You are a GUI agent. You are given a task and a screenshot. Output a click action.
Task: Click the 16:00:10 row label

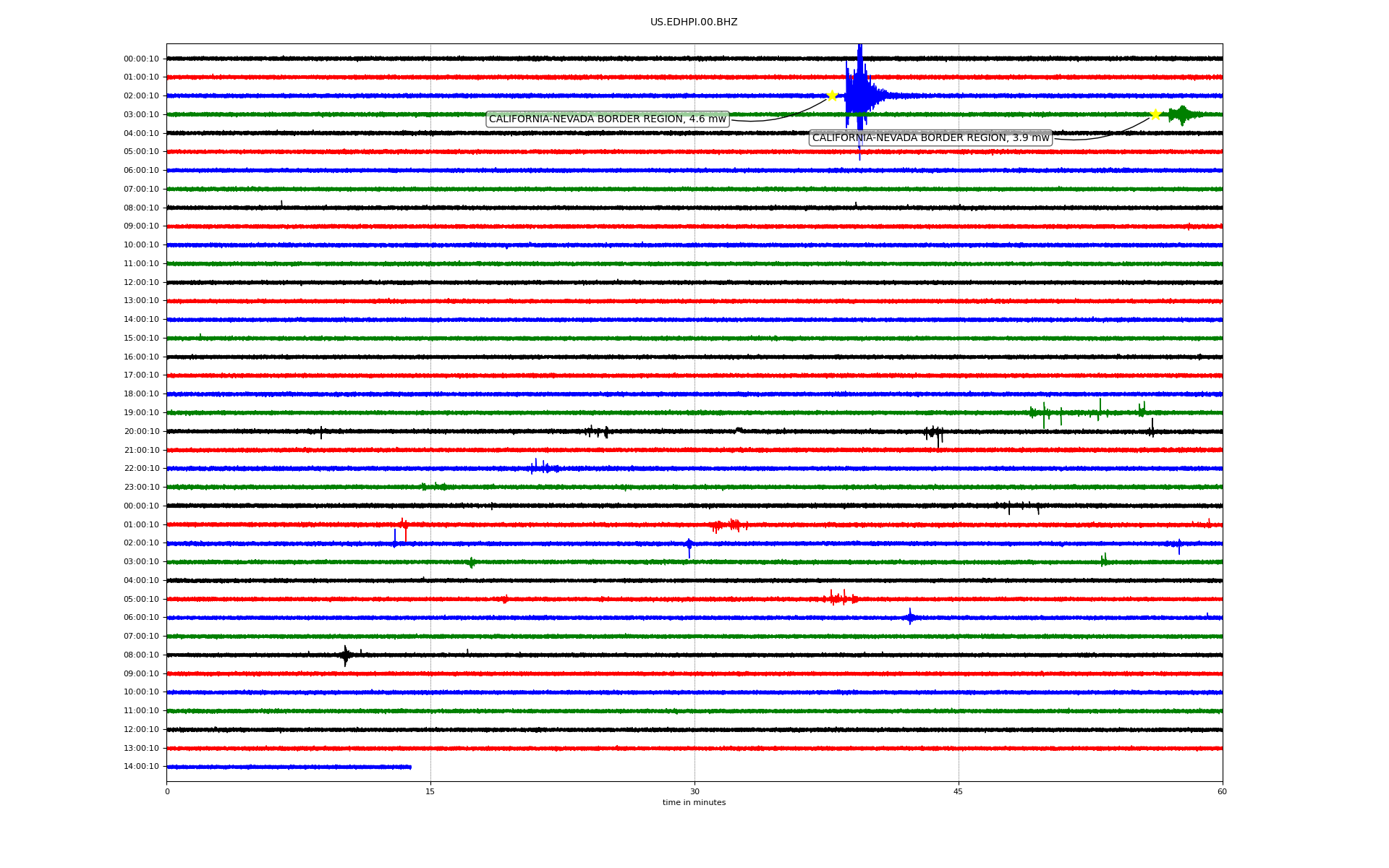141,357
